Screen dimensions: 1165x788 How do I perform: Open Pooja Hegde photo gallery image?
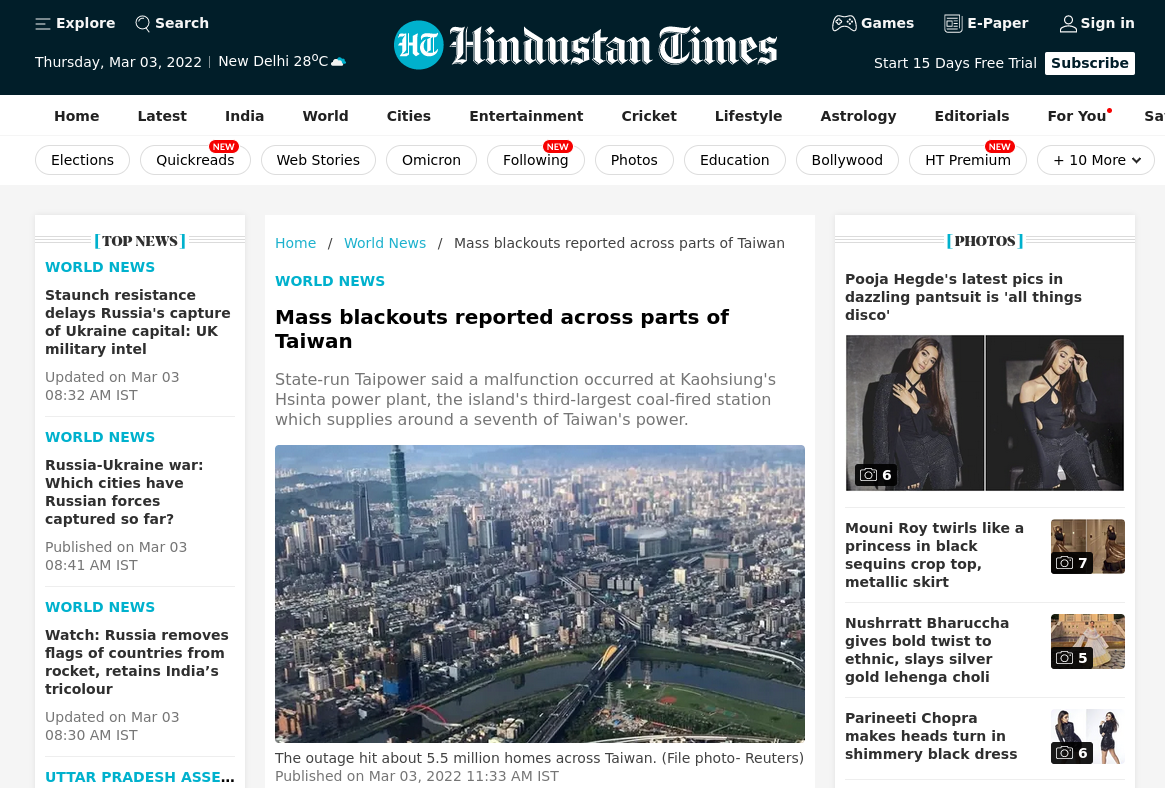pyautogui.click(x=984, y=413)
